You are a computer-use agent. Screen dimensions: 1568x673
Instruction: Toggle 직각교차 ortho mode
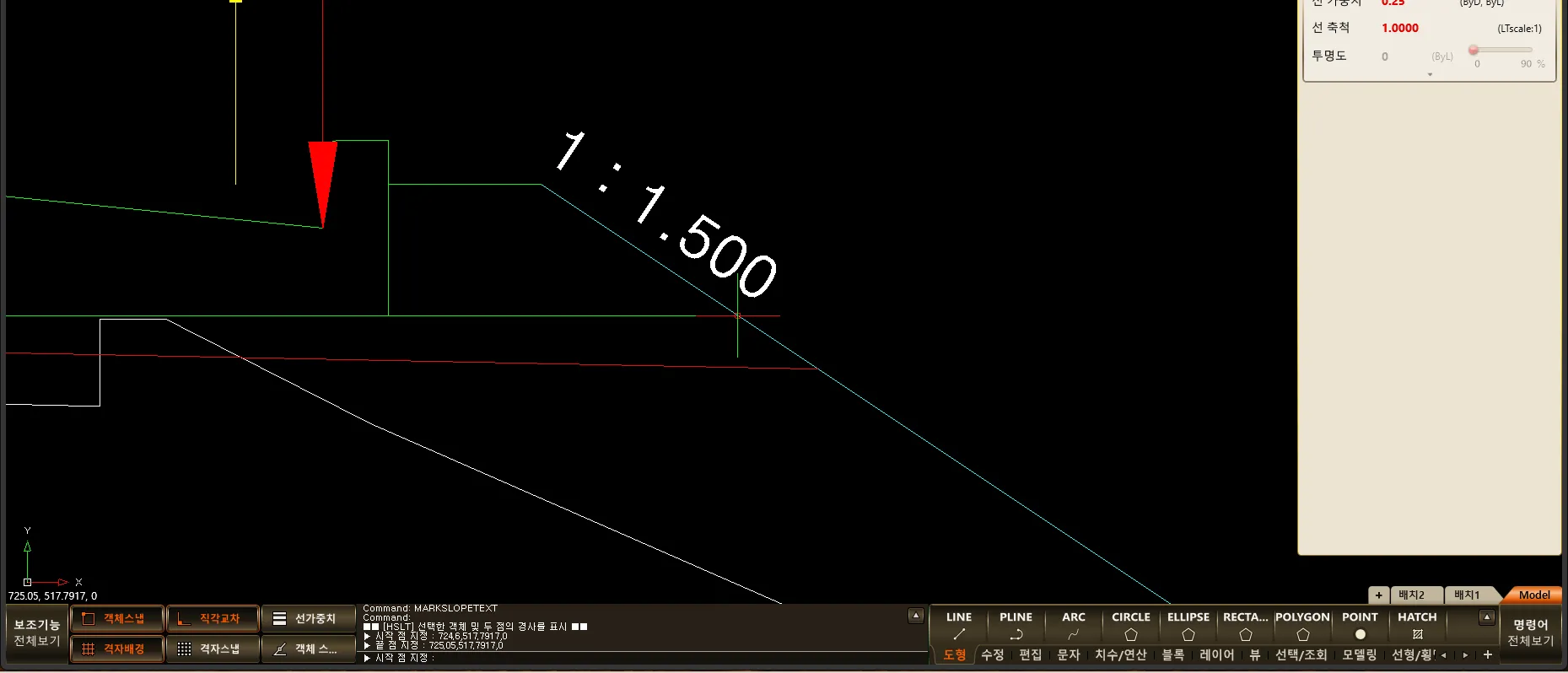213,619
